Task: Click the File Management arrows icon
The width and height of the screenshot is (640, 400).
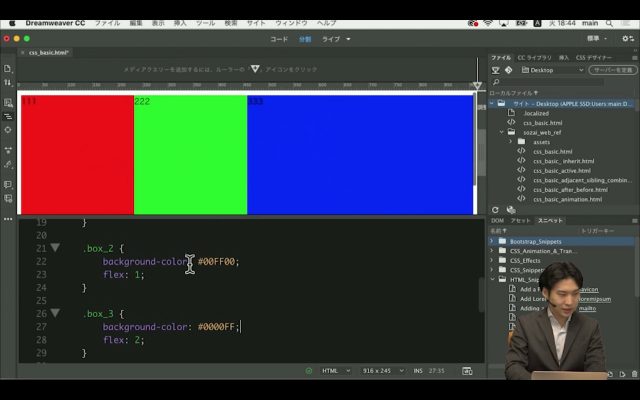Action: [8, 82]
